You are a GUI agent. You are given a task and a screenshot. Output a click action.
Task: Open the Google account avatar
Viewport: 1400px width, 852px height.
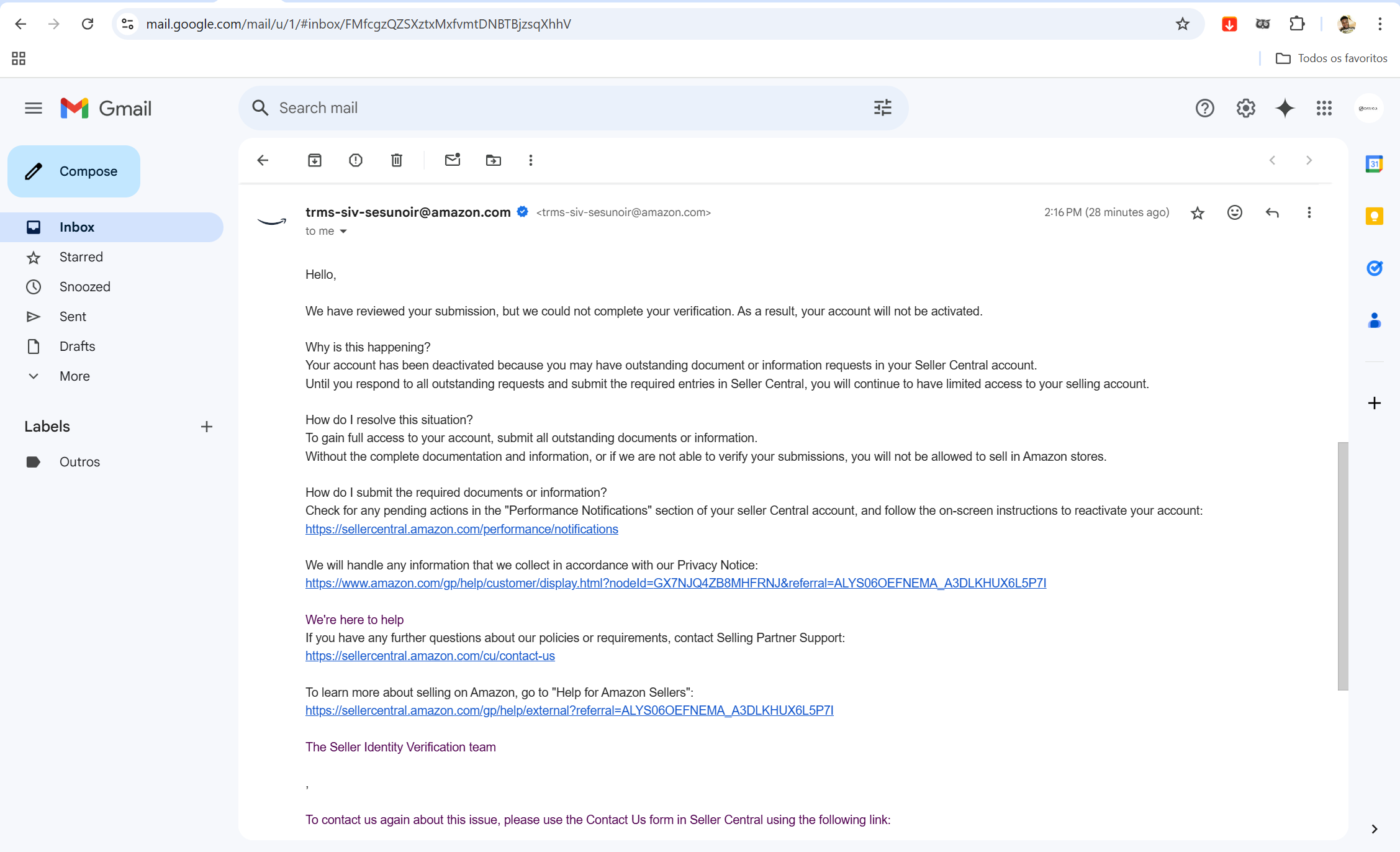(x=1368, y=109)
